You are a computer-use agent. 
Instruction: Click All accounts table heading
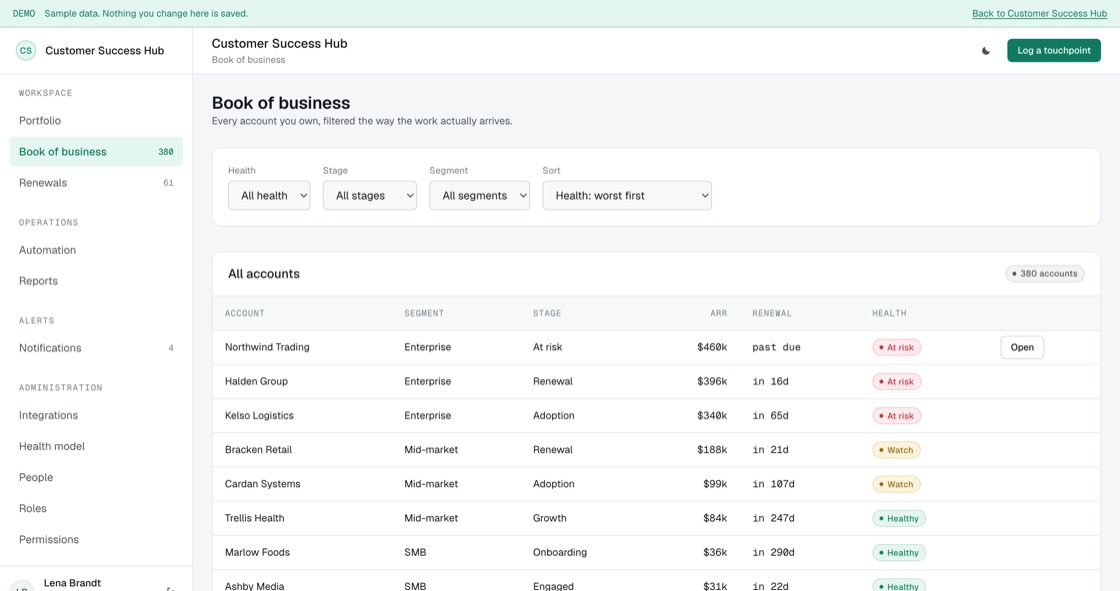(264, 274)
